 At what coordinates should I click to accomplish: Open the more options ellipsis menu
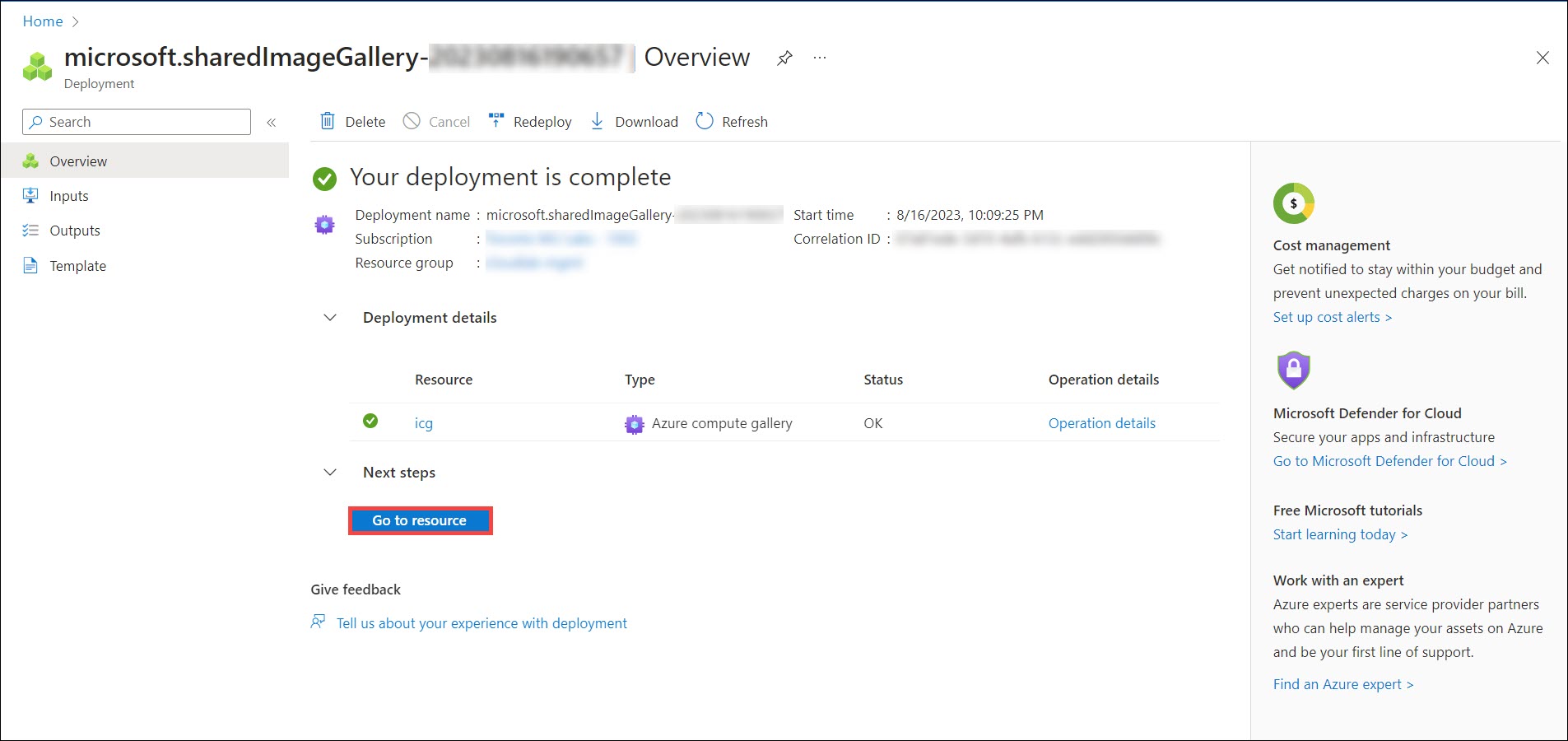tap(820, 58)
